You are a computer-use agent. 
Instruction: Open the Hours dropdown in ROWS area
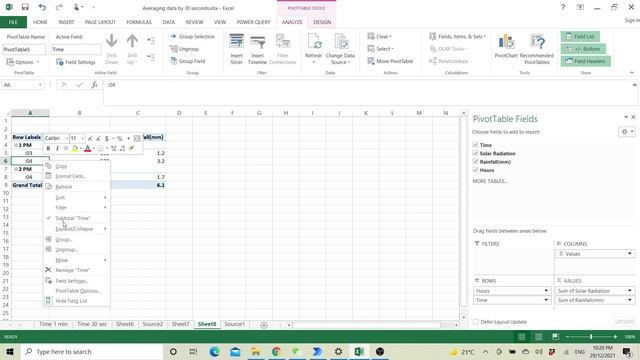[546, 291]
